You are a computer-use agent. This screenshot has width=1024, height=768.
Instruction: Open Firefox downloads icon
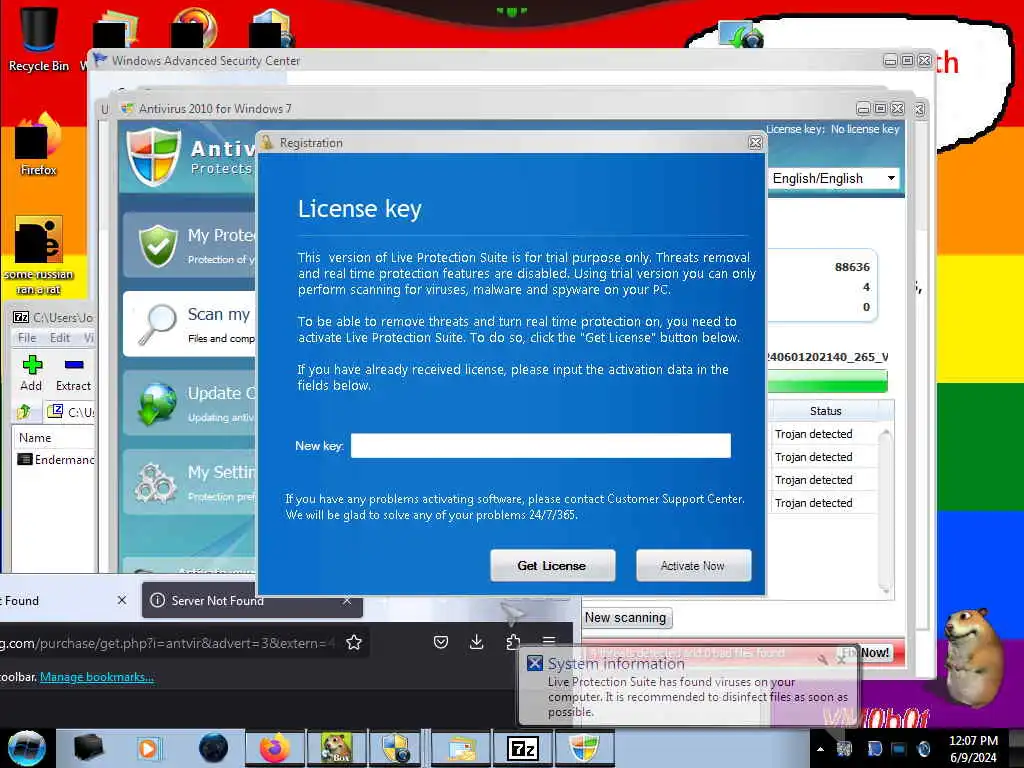coord(477,643)
